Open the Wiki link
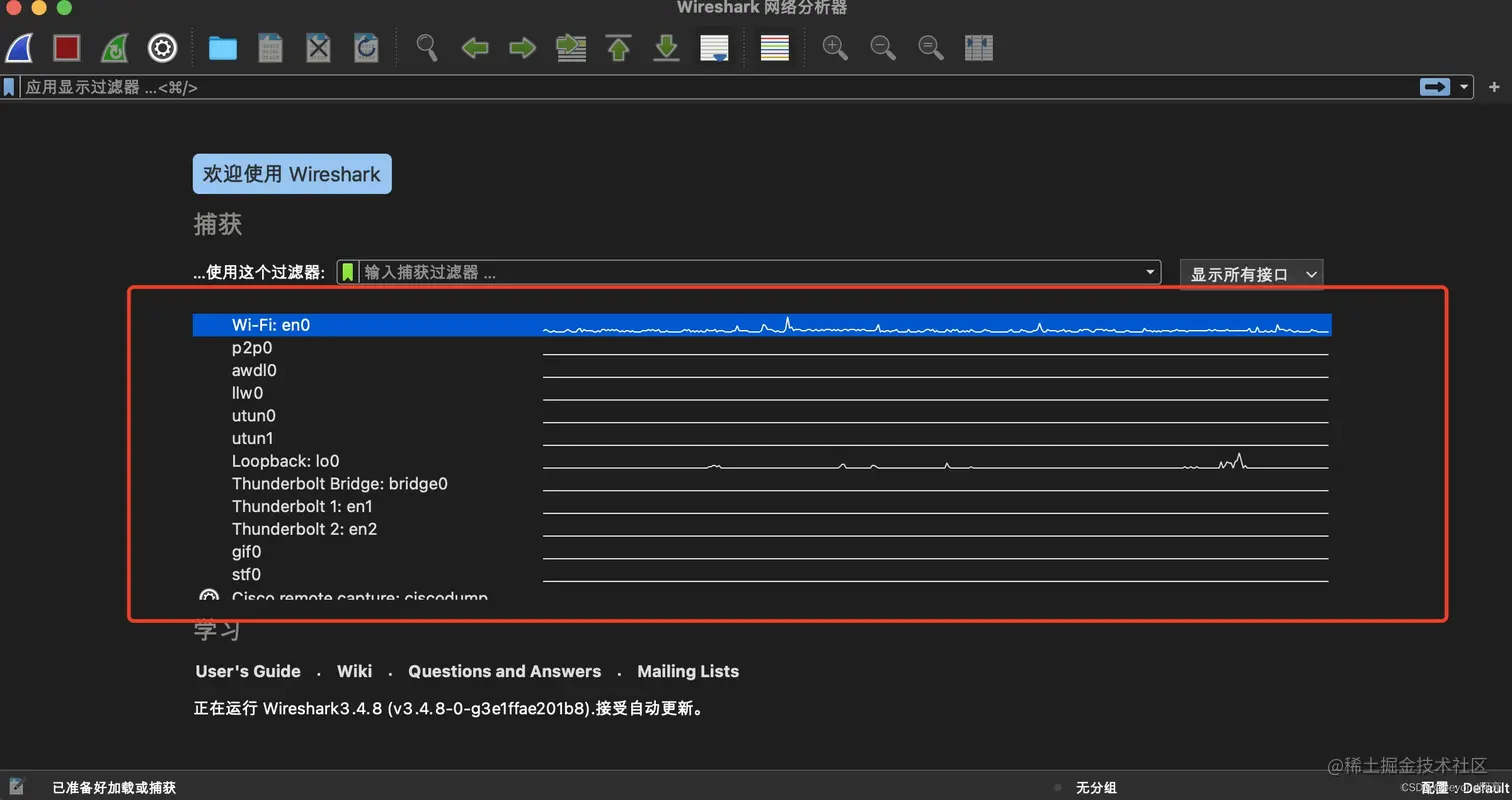This screenshot has height=800, width=1512. pos(354,671)
